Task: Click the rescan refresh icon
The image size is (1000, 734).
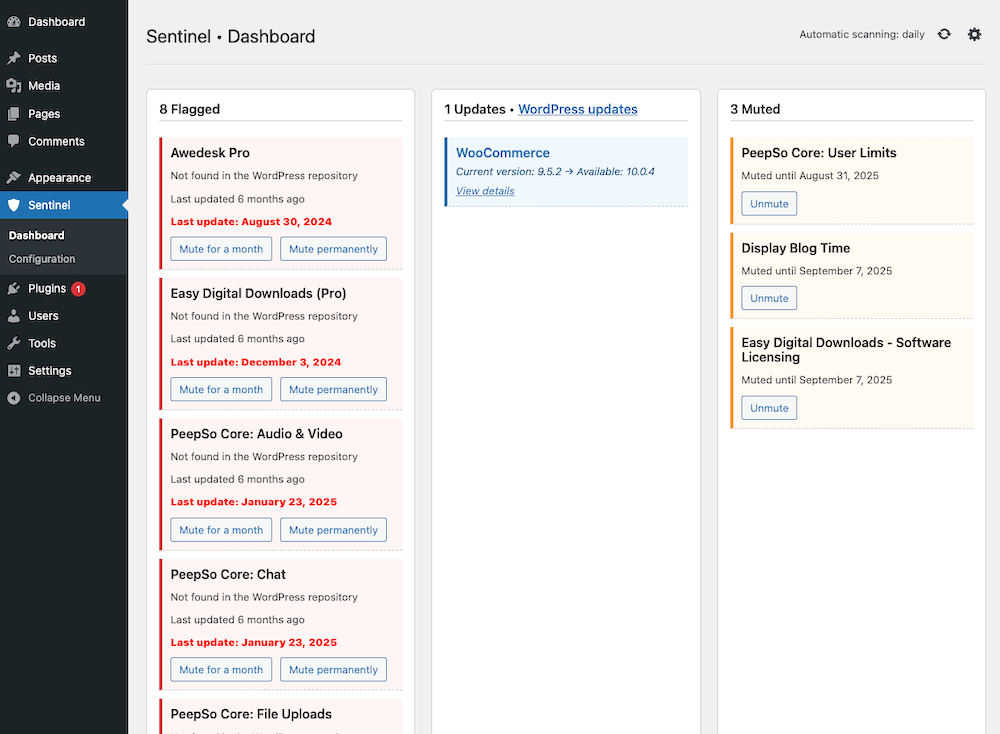Action: point(944,34)
